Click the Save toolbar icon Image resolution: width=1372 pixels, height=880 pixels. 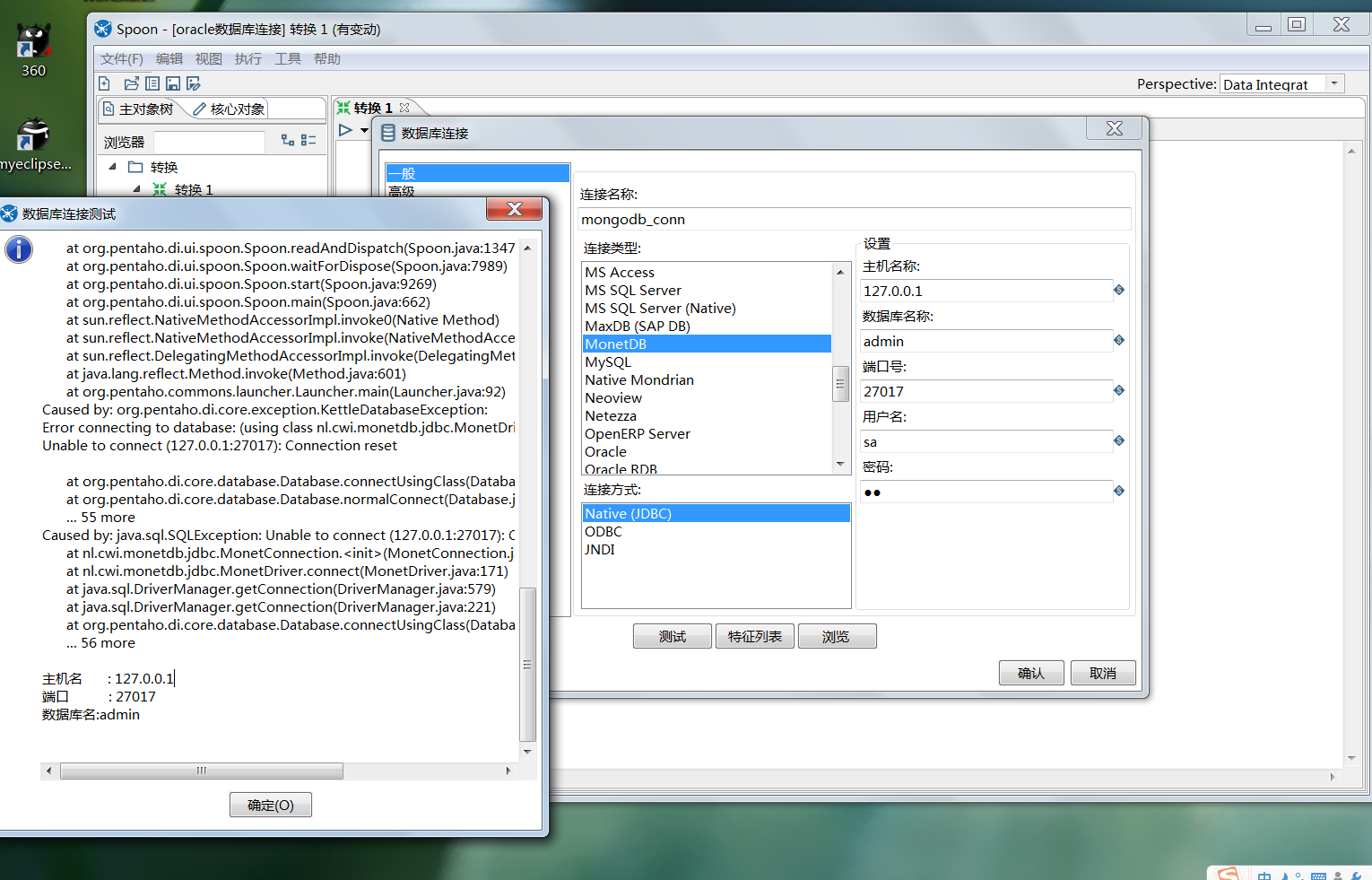[x=173, y=83]
